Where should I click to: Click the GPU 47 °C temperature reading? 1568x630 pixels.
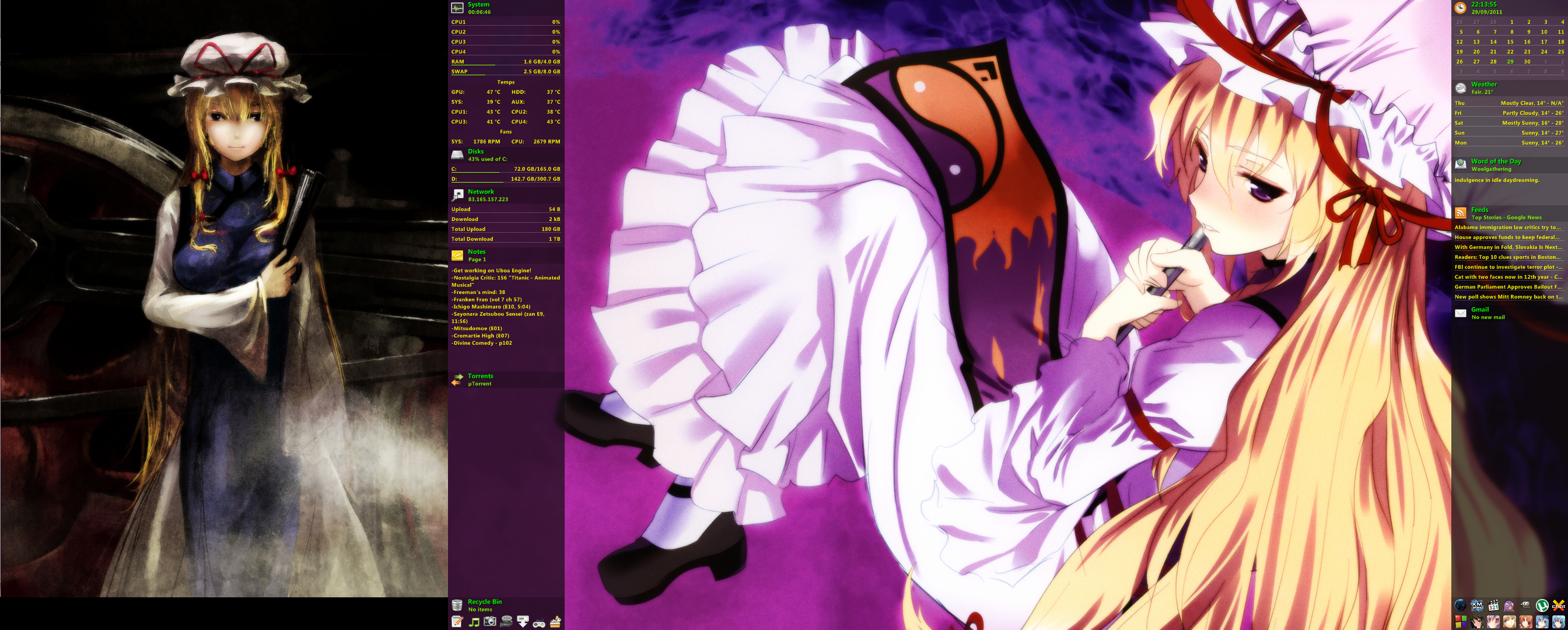pos(476,92)
